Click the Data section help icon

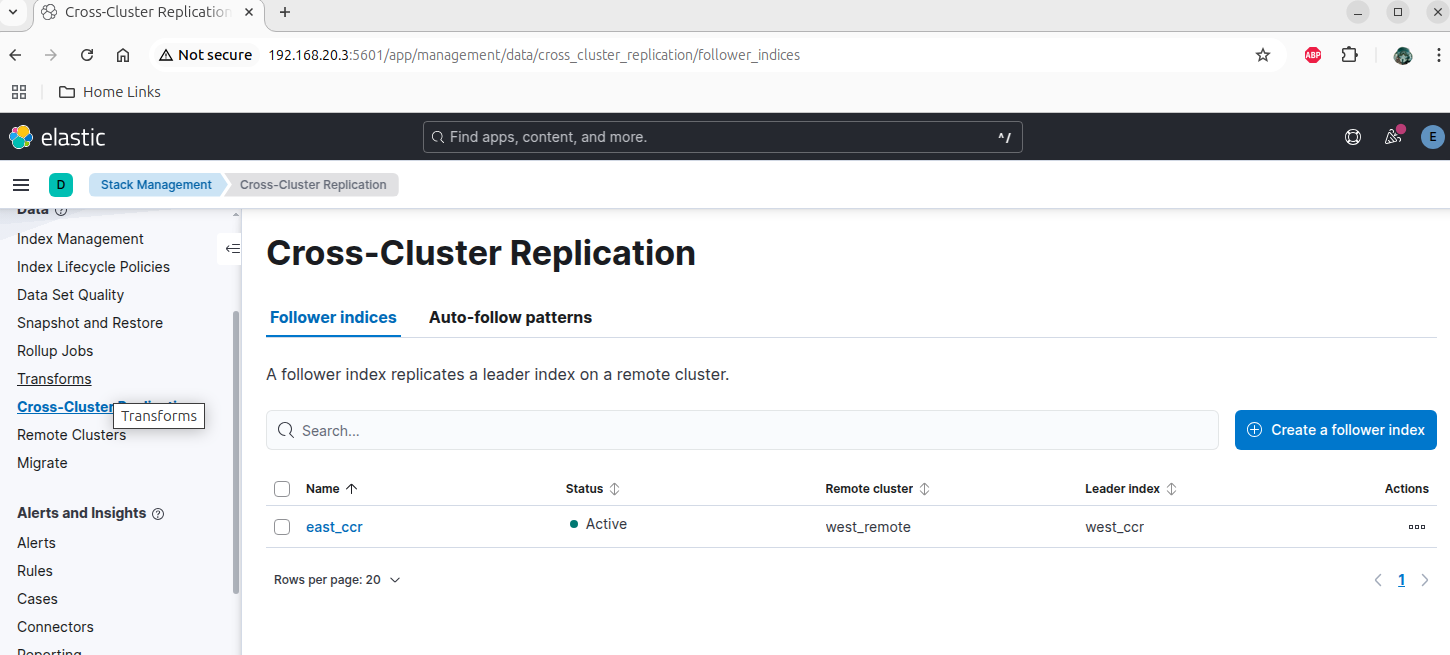[x=61, y=210]
